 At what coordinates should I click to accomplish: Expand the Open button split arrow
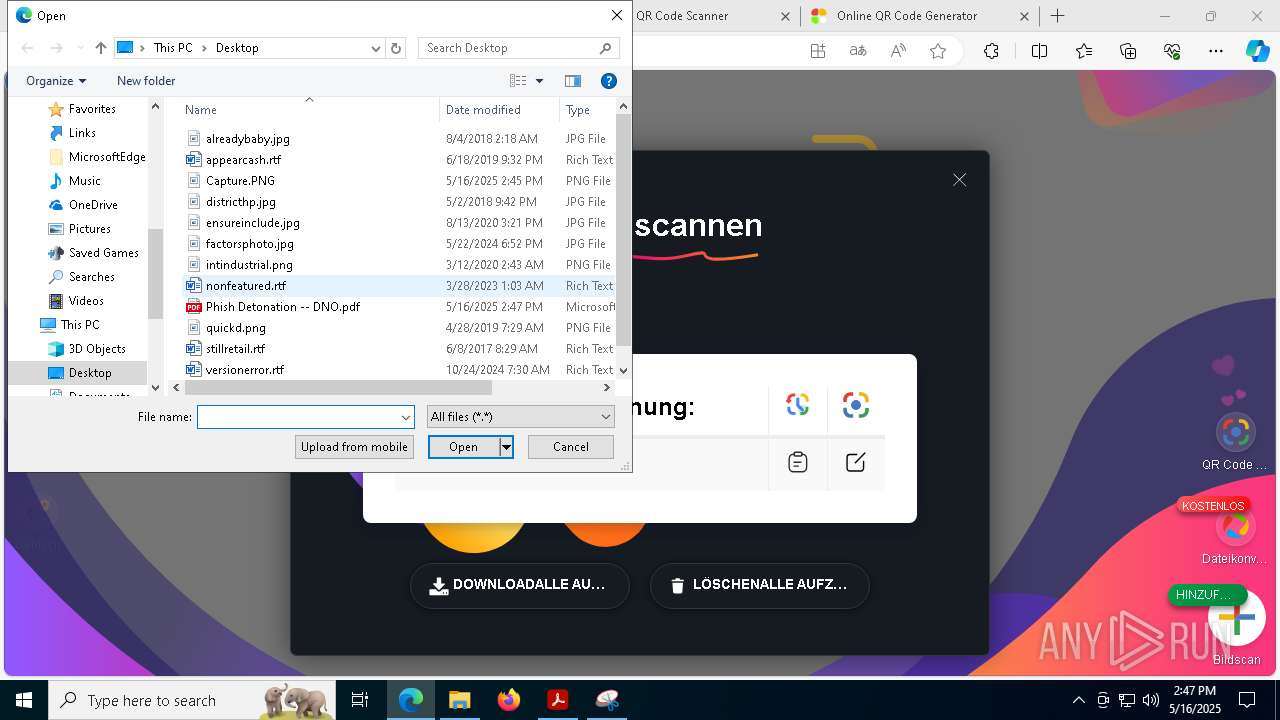click(x=506, y=447)
